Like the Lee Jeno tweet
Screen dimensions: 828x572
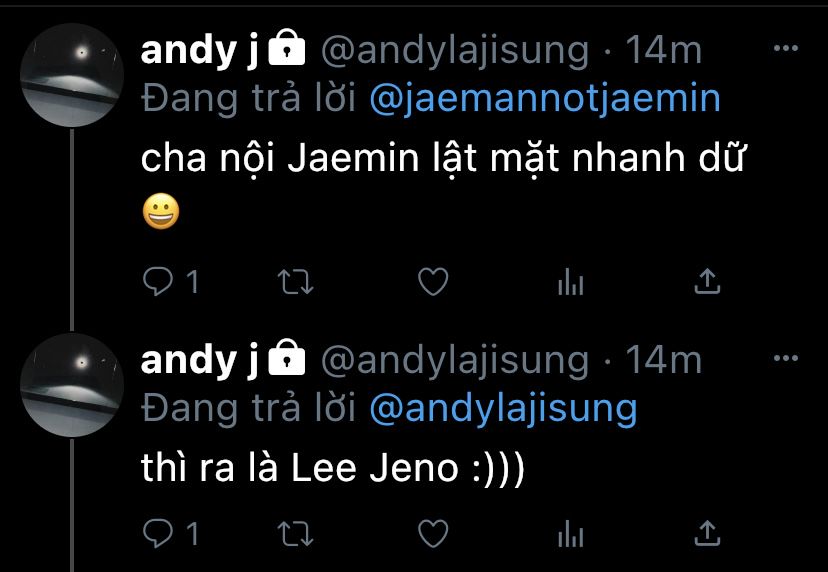pyautogui.click(x=433, y=533)
